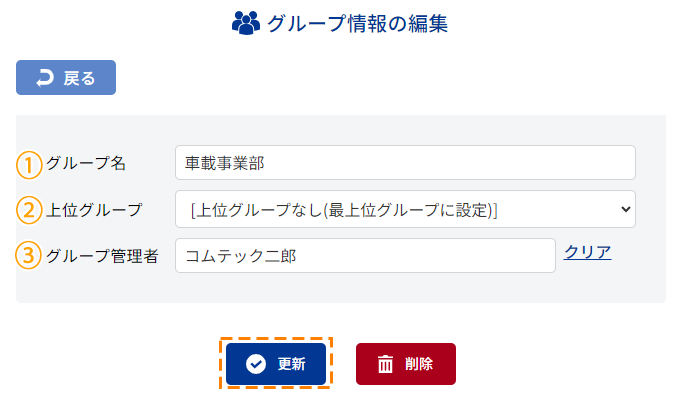Go back using the 戻る button
The image size is (684, 394).
click(x=66, y=78)
